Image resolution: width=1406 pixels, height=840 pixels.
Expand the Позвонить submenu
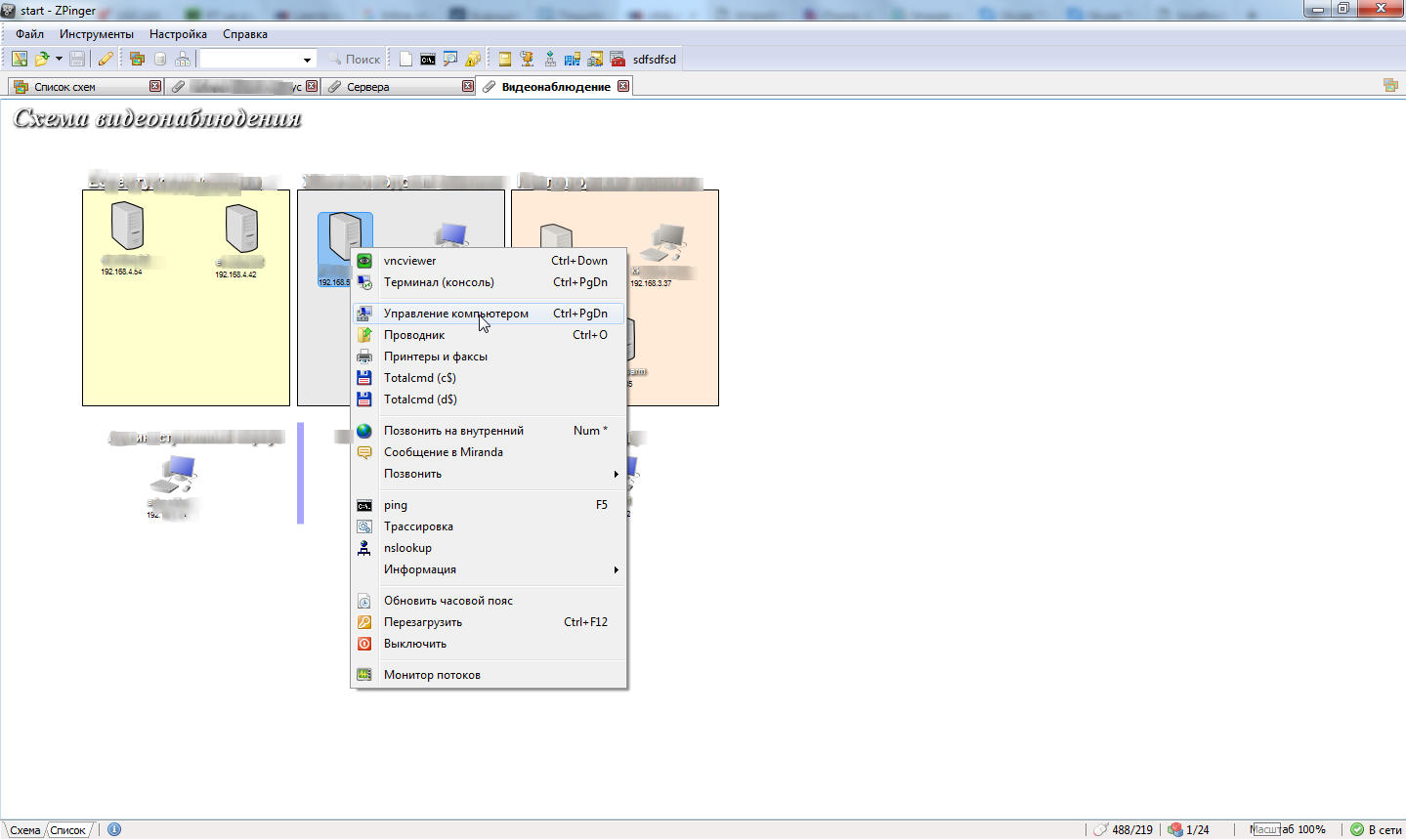coord(489,474)
